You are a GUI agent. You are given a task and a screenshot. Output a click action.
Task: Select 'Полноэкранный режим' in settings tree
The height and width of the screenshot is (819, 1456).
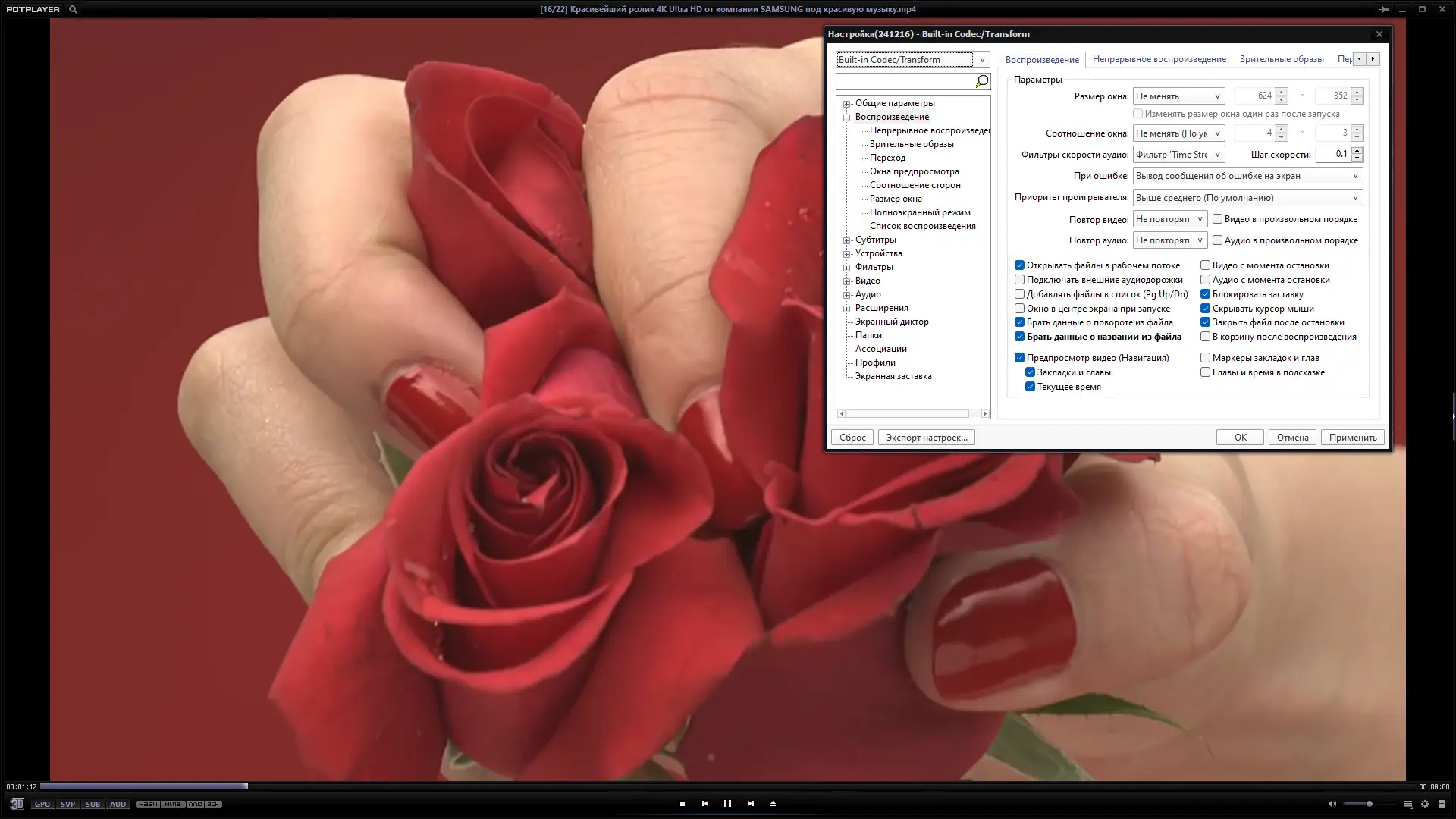(x=920, y=212)
